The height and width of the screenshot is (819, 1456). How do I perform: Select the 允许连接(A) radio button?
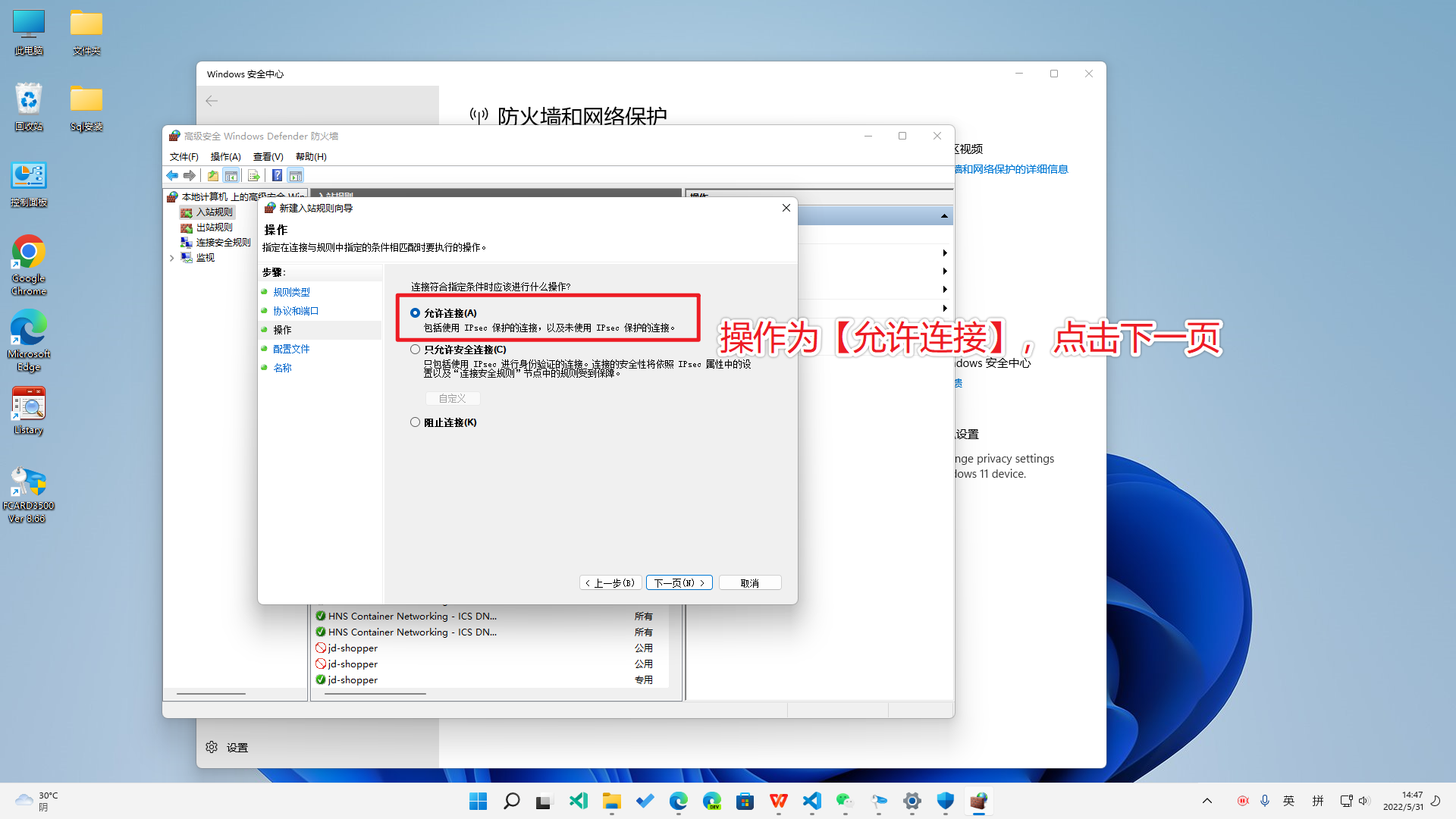(x=415, y=313)
